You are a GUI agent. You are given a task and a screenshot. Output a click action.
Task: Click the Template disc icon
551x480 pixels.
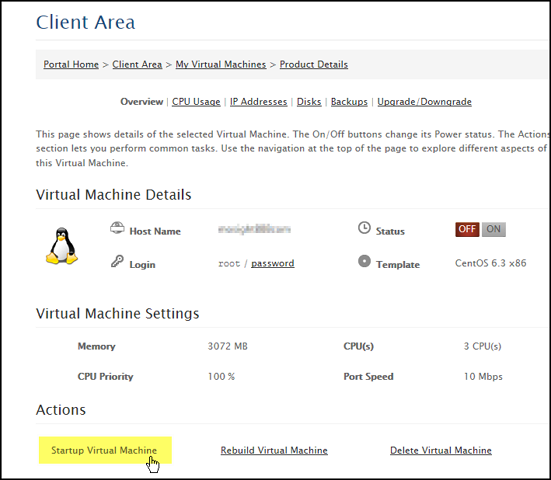click(364, 261)
